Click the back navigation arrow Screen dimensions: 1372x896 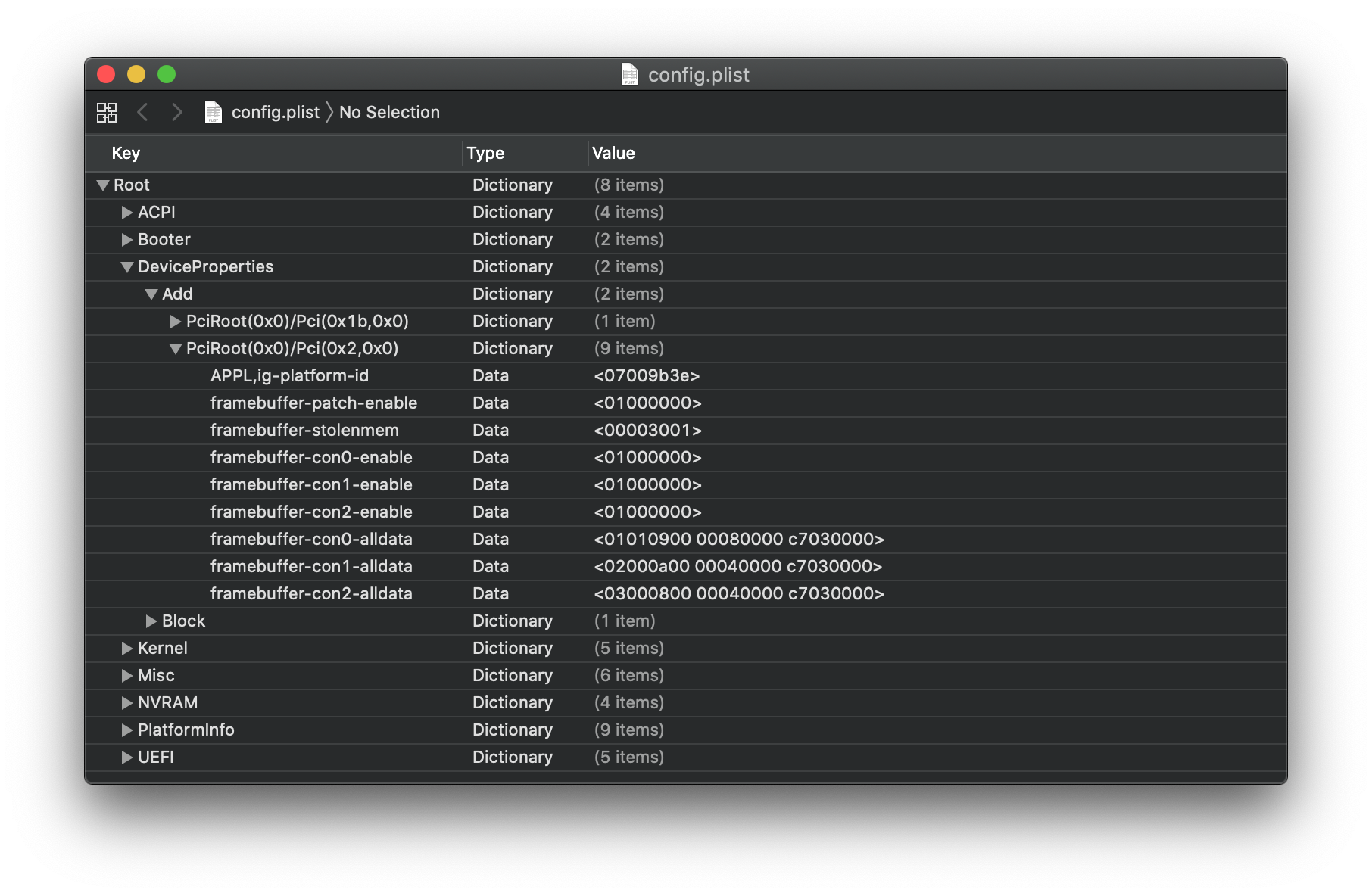(142, 113)
